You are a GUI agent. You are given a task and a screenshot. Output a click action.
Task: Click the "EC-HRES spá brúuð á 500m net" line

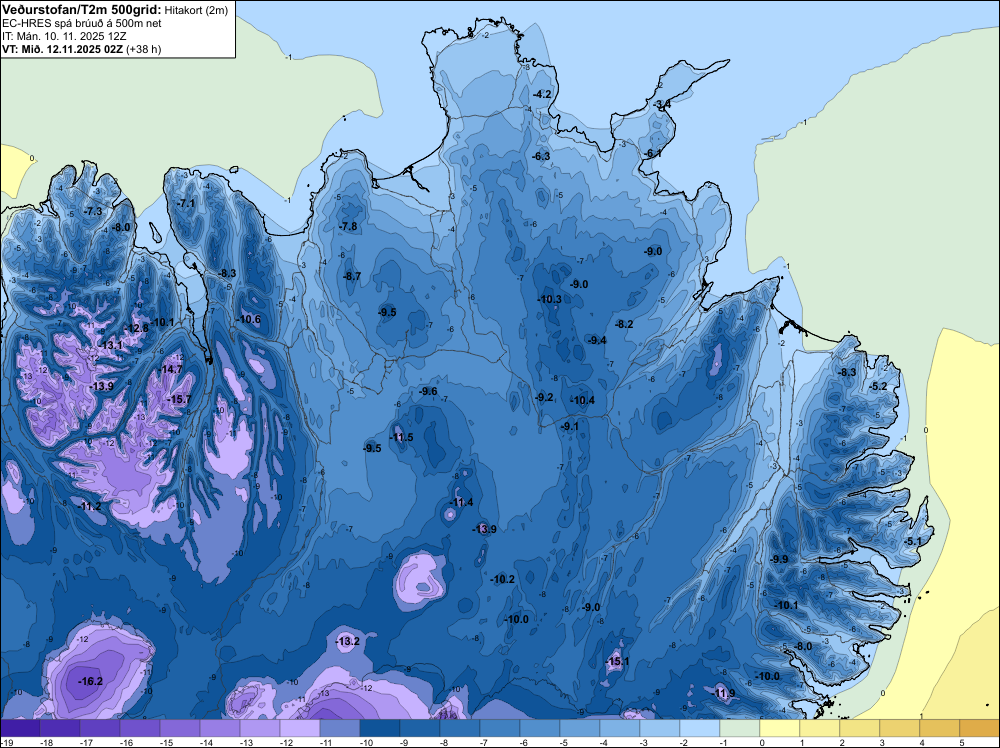pyautogui.click(x=82, y=24)
